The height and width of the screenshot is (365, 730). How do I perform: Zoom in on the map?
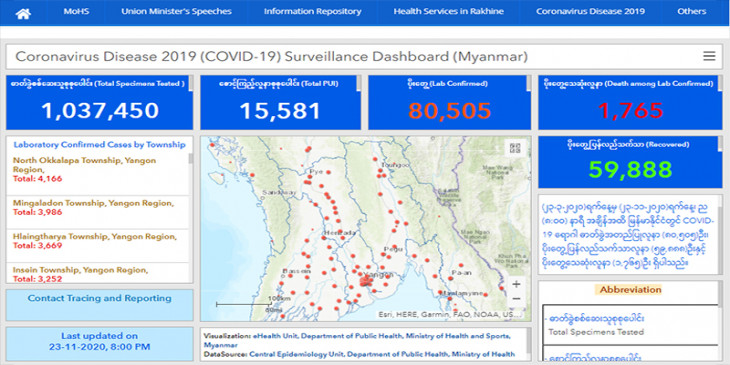pos(516,284)
